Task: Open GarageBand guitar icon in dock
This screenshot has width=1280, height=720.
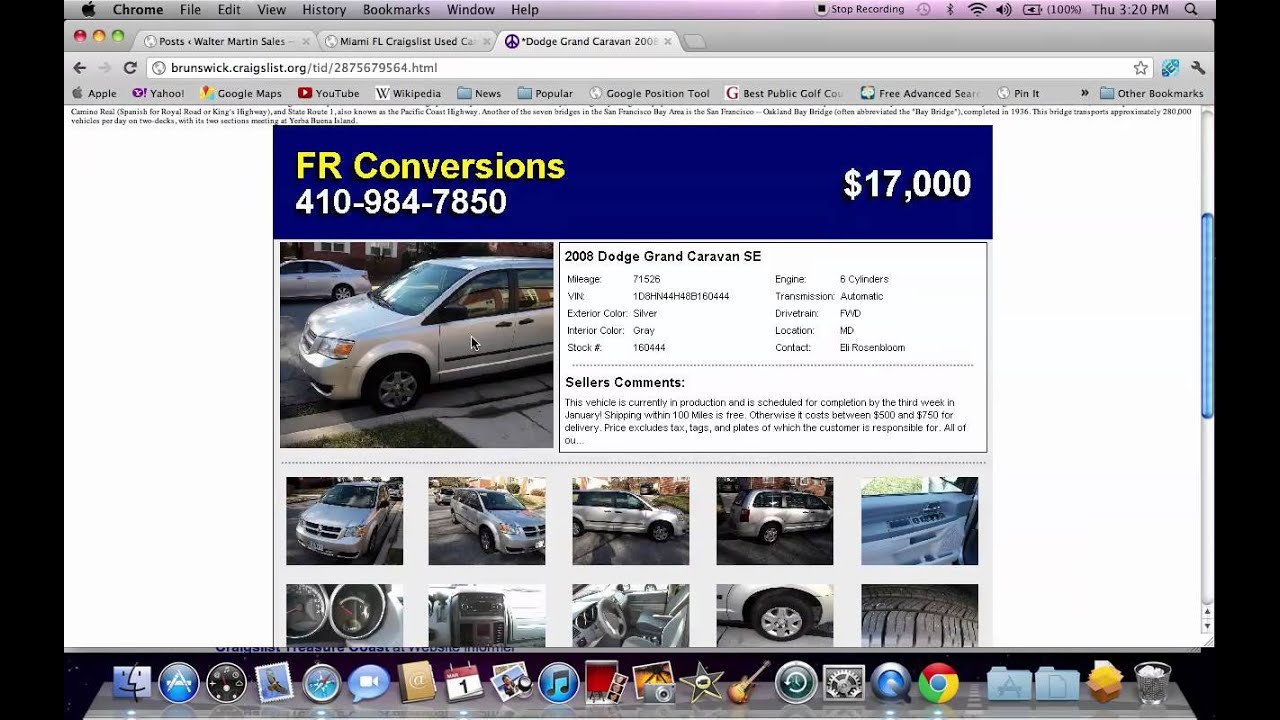Action: click(x=748, y=683)
